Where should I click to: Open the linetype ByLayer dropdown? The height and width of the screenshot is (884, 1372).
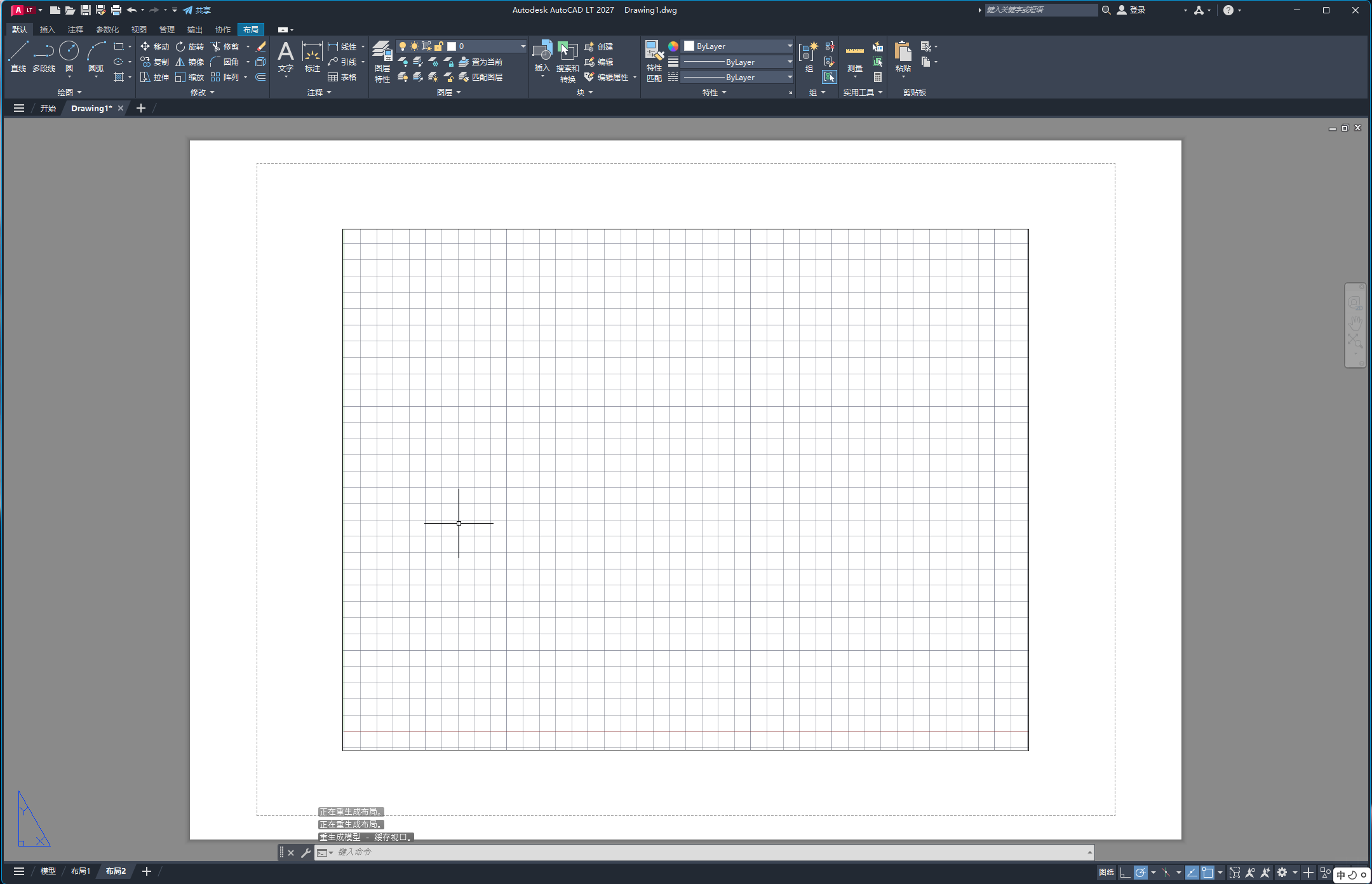(x=738, y=77)
